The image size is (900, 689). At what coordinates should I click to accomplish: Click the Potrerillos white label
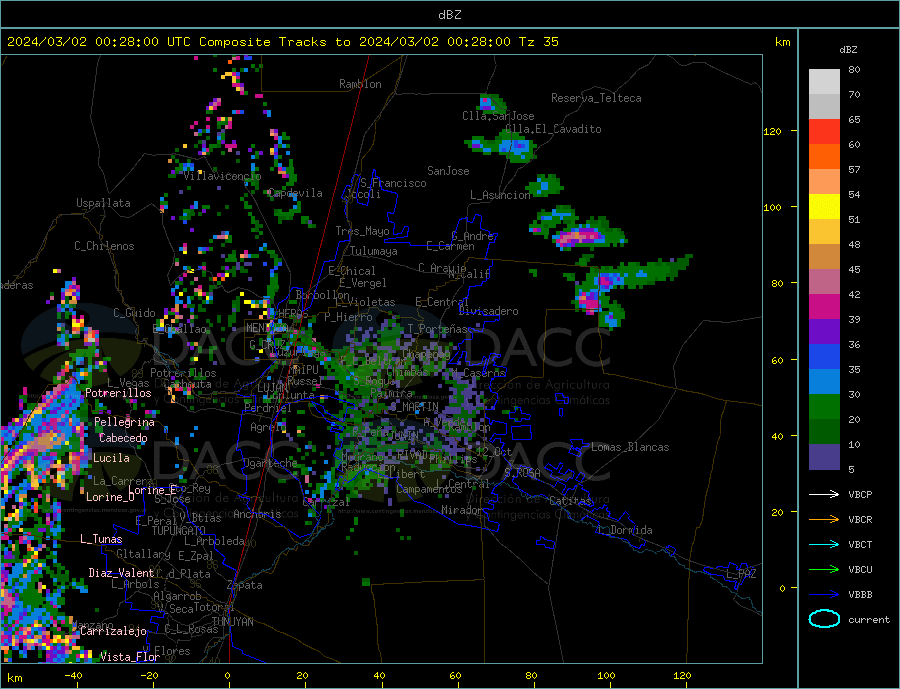pyautogui.click(x=118, y=393)
